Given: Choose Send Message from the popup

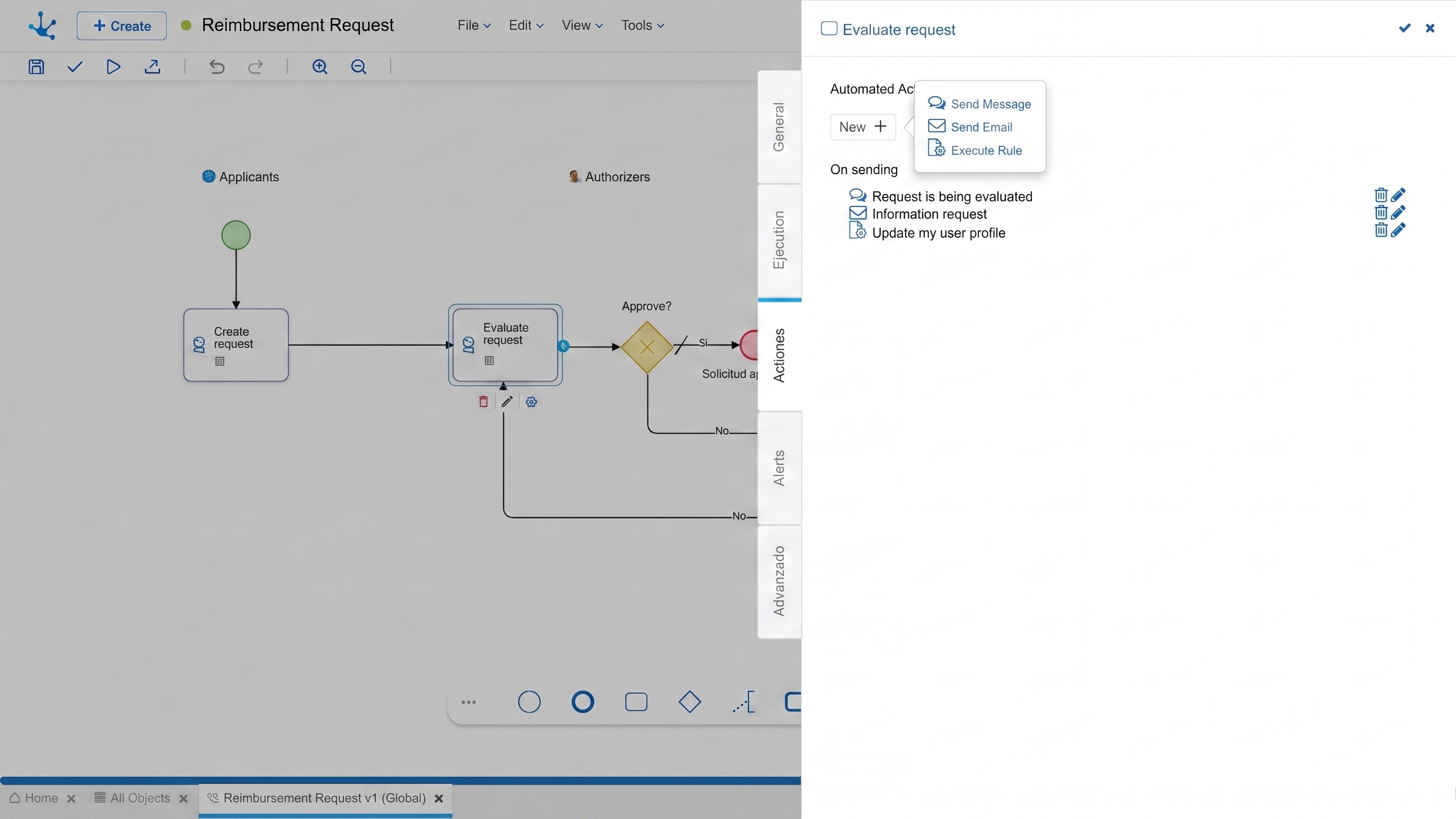Looking at the screenshot, I should (x=980, y=104).
